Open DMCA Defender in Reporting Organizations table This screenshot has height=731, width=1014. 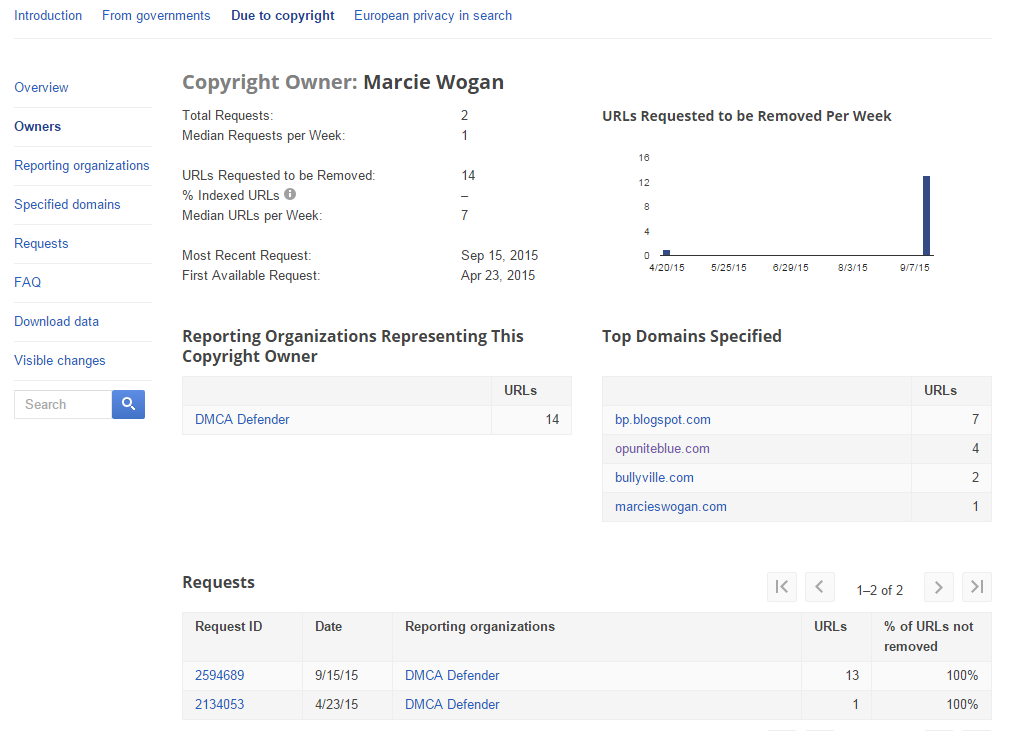(x=242, y=420)
